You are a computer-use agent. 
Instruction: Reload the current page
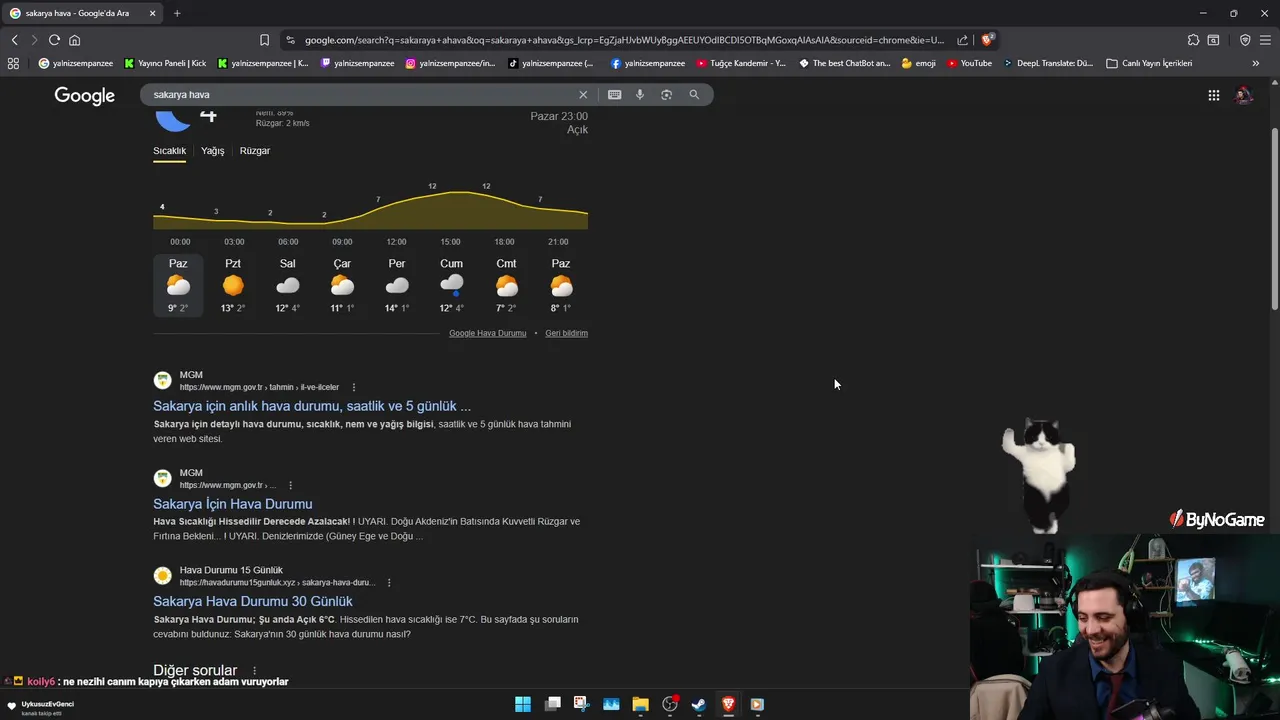(x=54, y=40)
